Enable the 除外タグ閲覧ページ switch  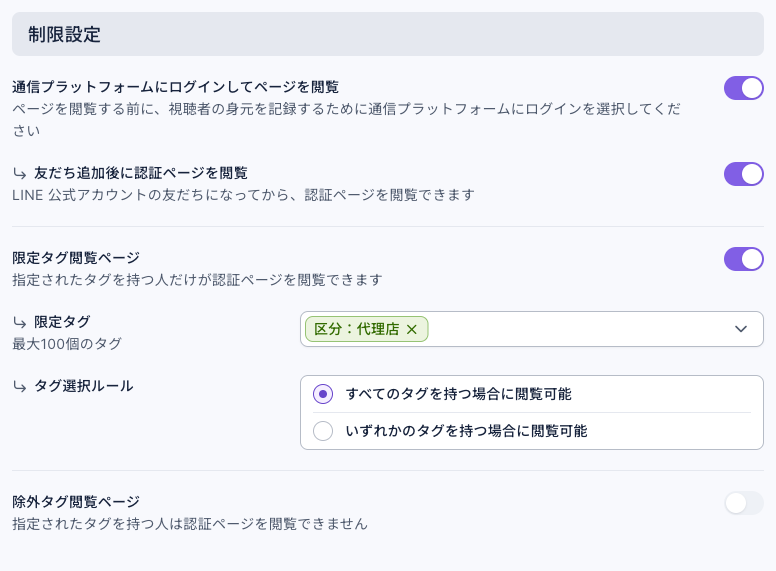(x=743, y=503)
